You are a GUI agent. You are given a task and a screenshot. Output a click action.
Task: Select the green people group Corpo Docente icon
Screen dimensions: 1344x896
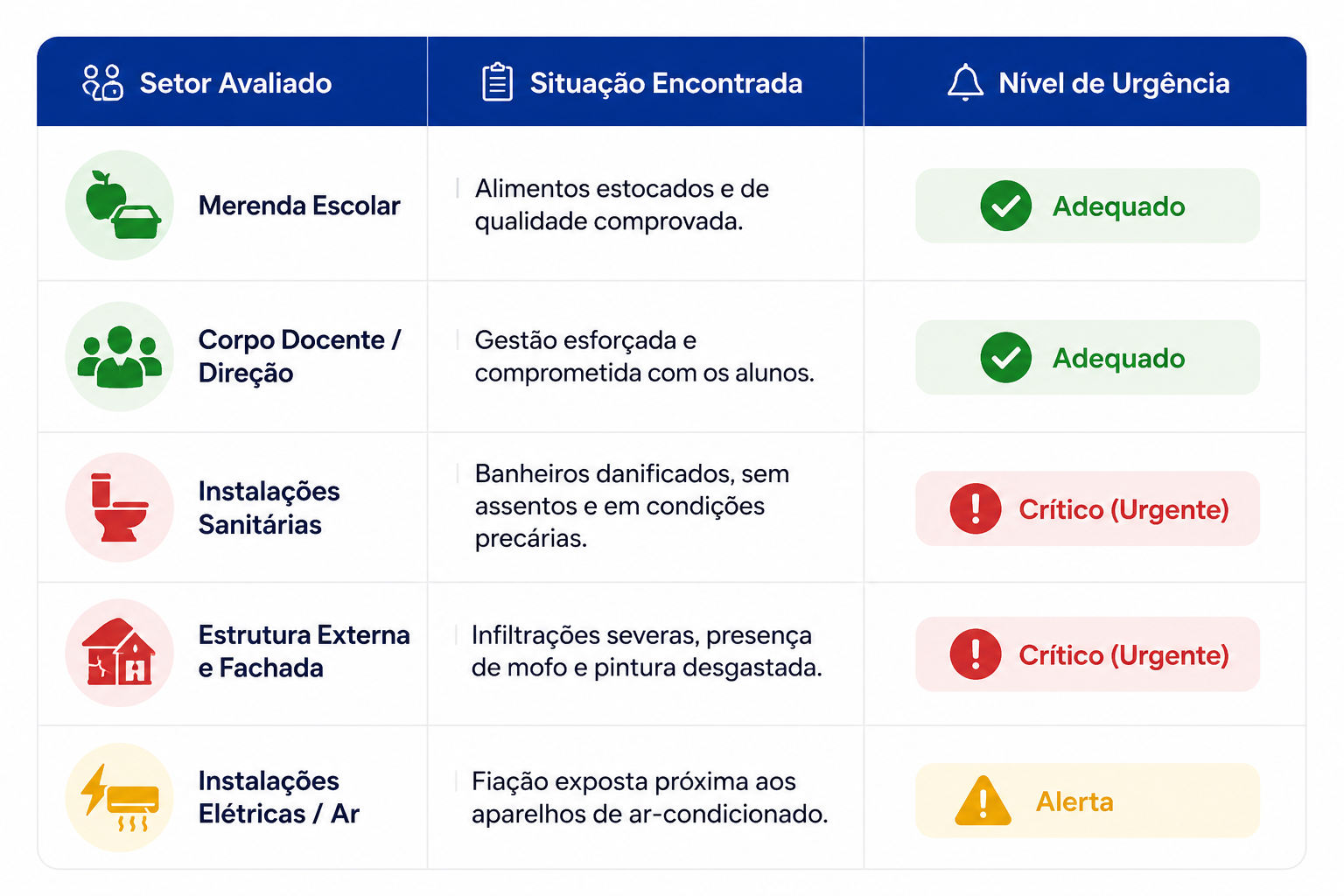pyautogui.click(x=120, y=357)
